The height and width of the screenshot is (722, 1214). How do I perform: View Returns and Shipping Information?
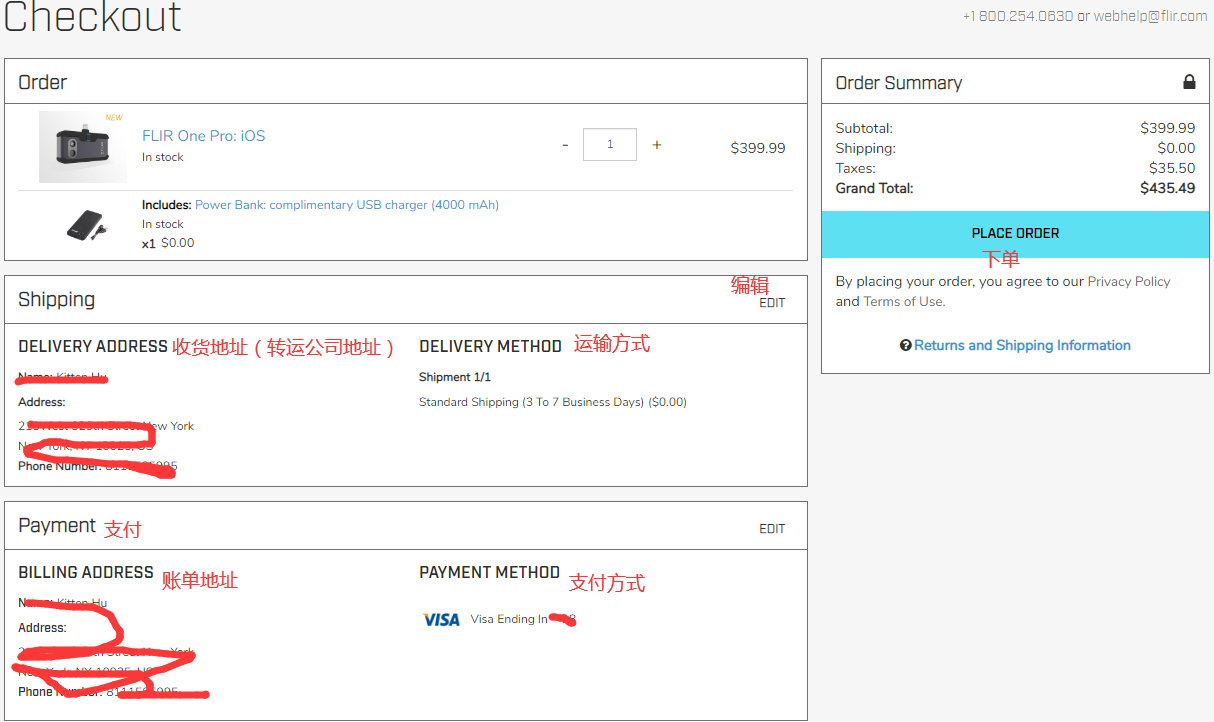coord(1022,345)
